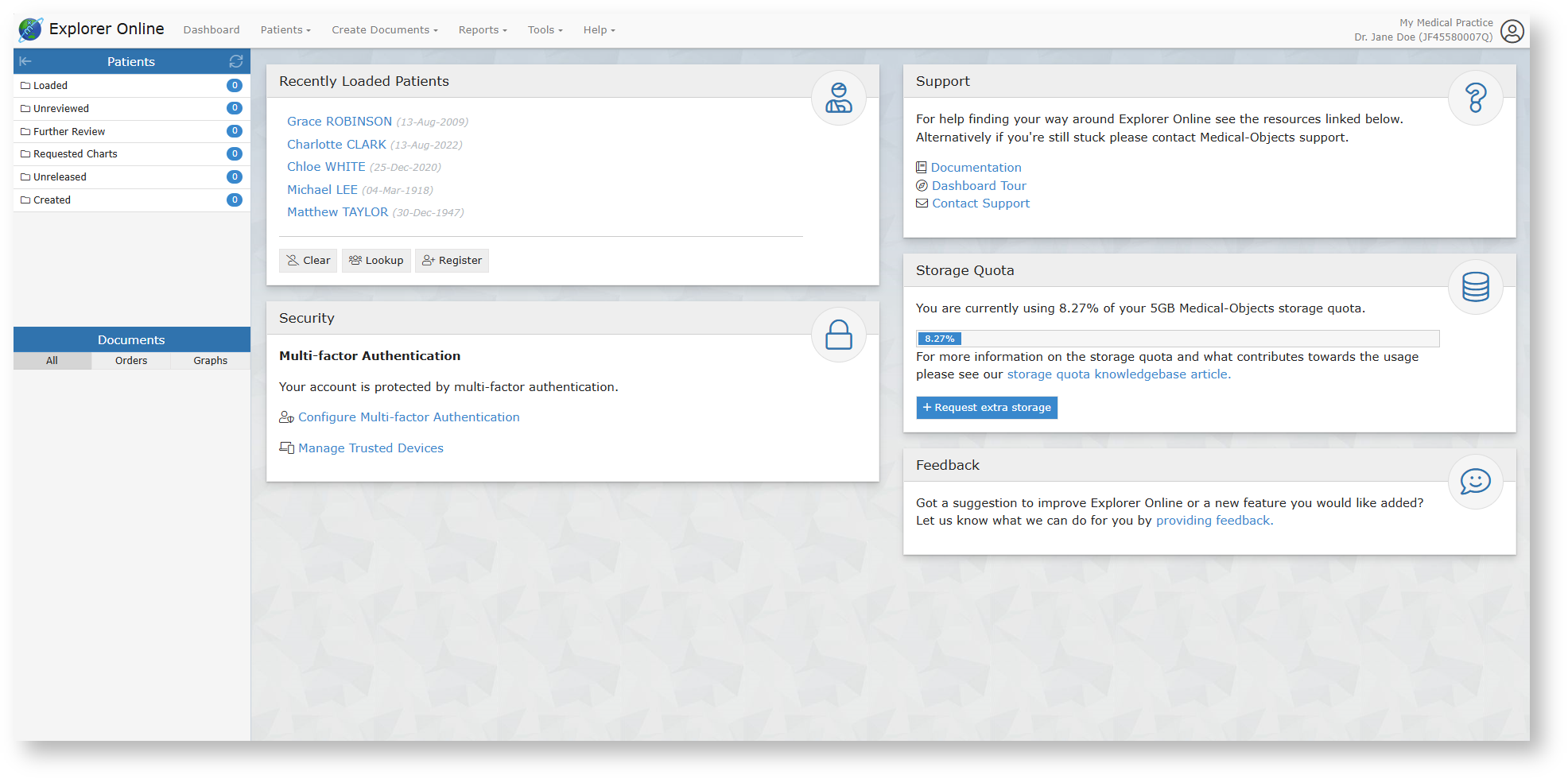Click the Explorer Online globe logo
1568x779 pixels.
pyautogui.click(x=30, y=29)
